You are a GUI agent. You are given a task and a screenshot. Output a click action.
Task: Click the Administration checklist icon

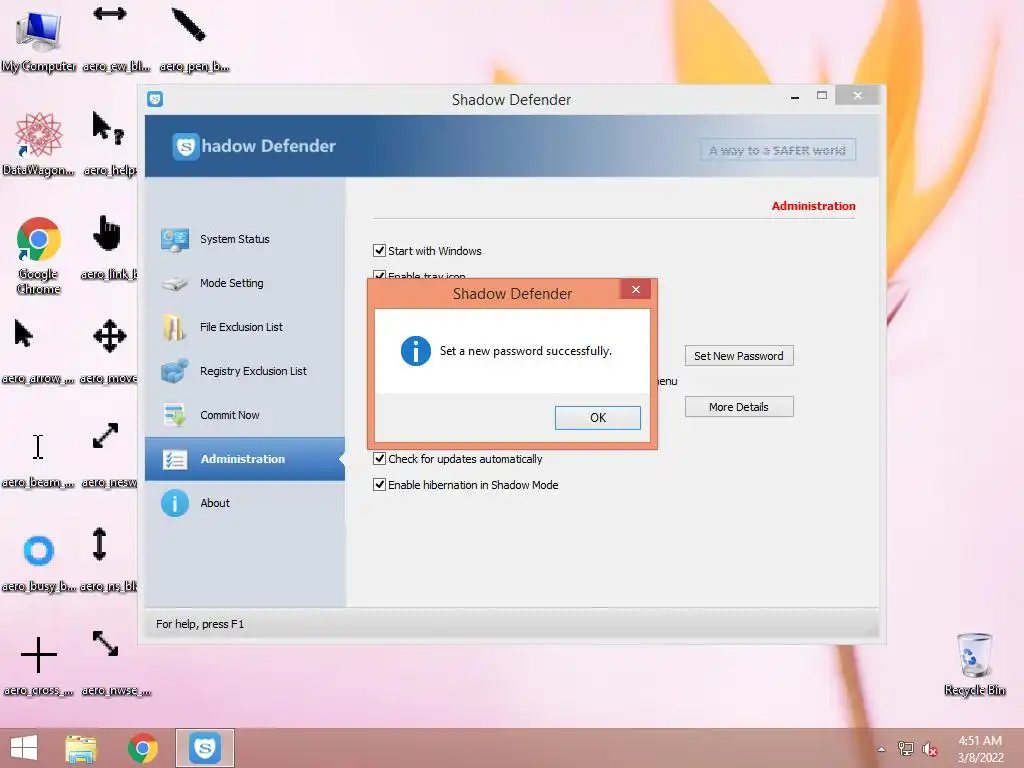tap(174, 459)
